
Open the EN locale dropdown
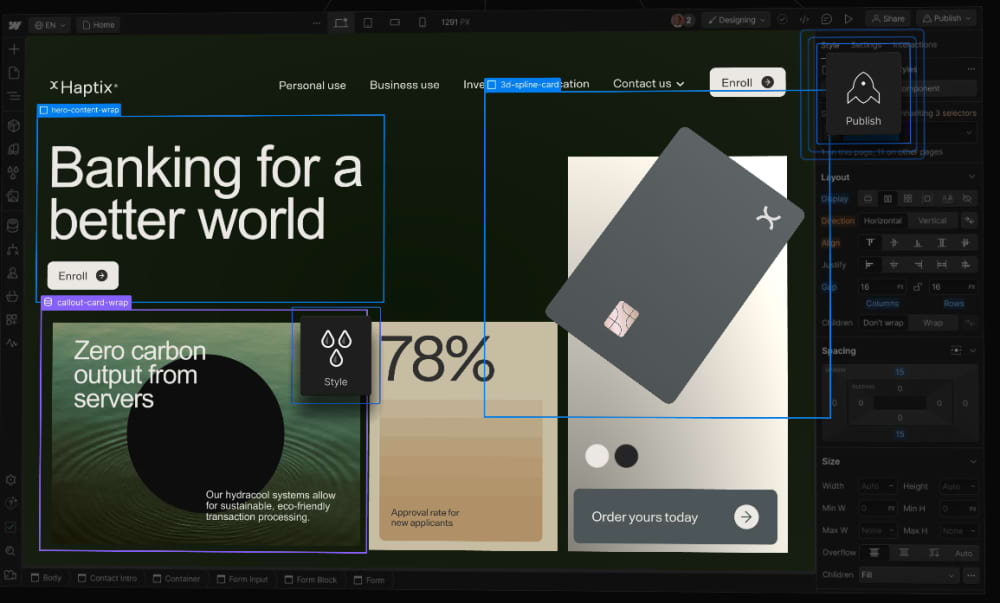tap(50, 25)
